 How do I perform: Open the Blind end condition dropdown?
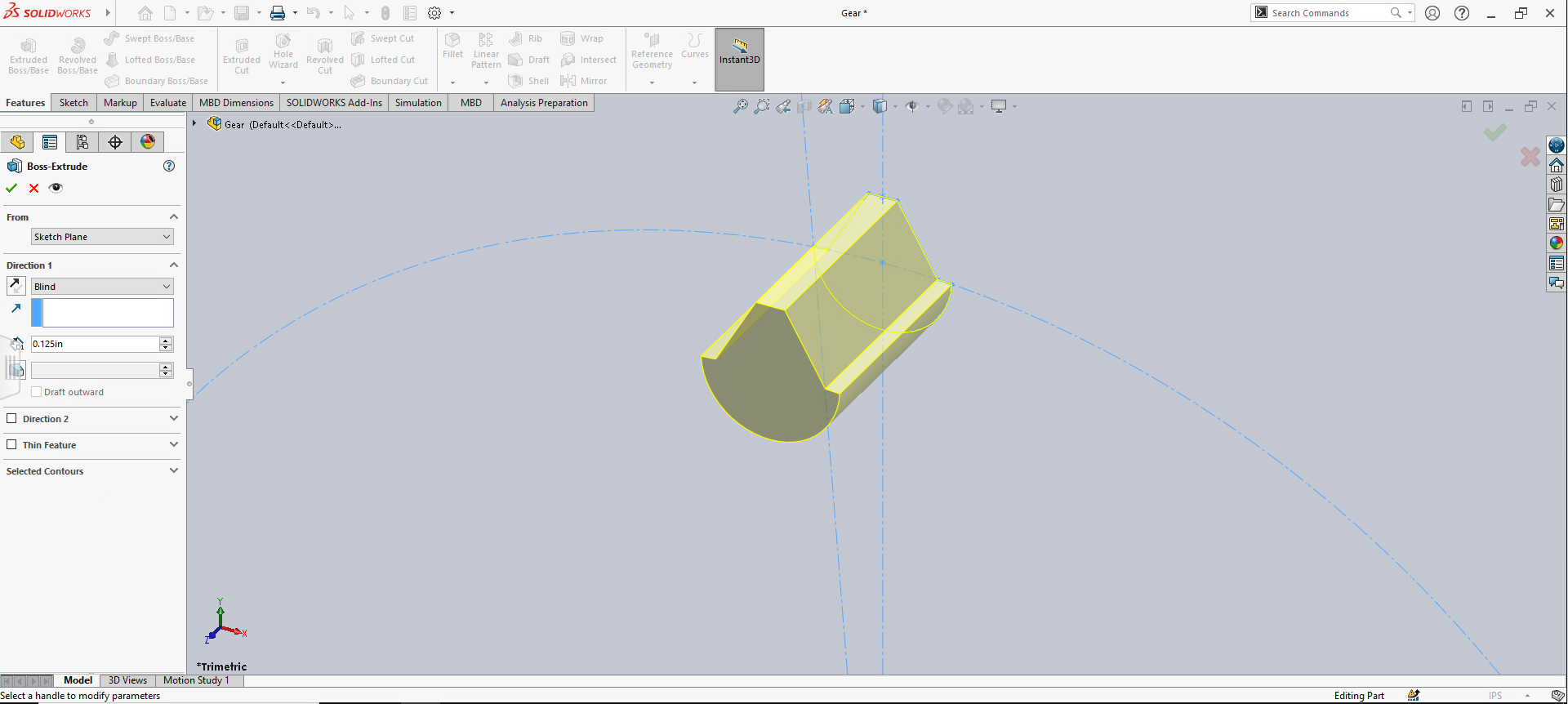pos(102,287)
